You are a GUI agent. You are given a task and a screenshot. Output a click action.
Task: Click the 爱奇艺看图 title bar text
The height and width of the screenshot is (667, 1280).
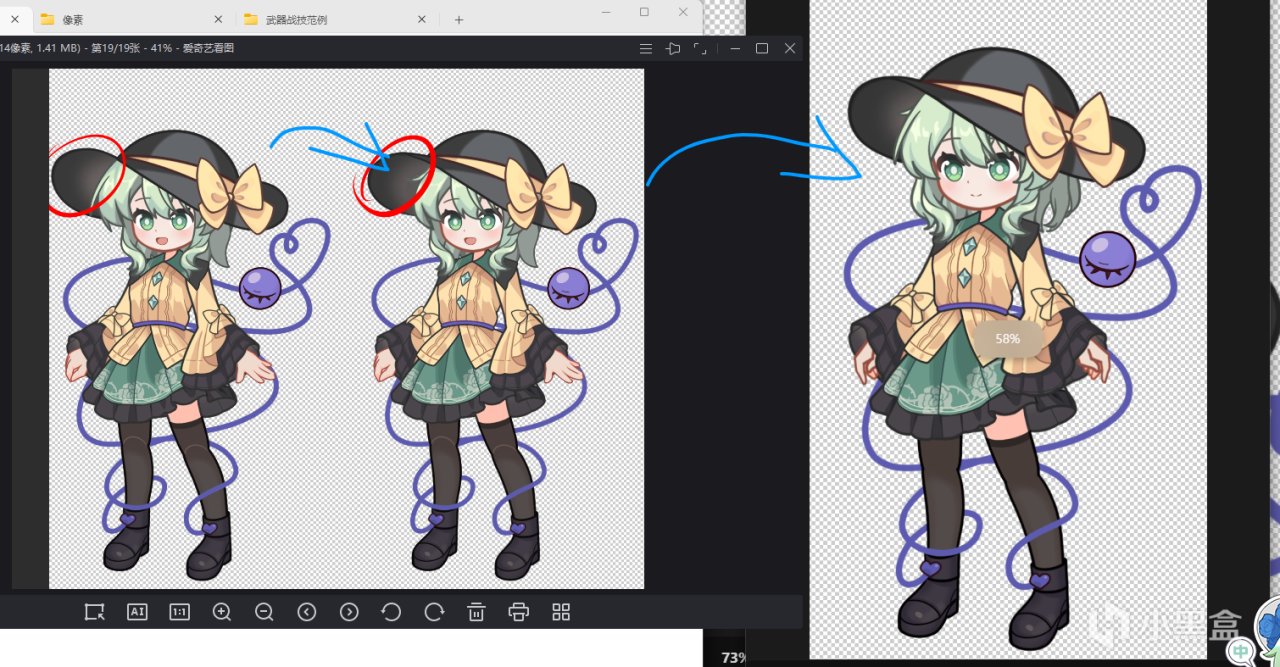coord(209,48)
